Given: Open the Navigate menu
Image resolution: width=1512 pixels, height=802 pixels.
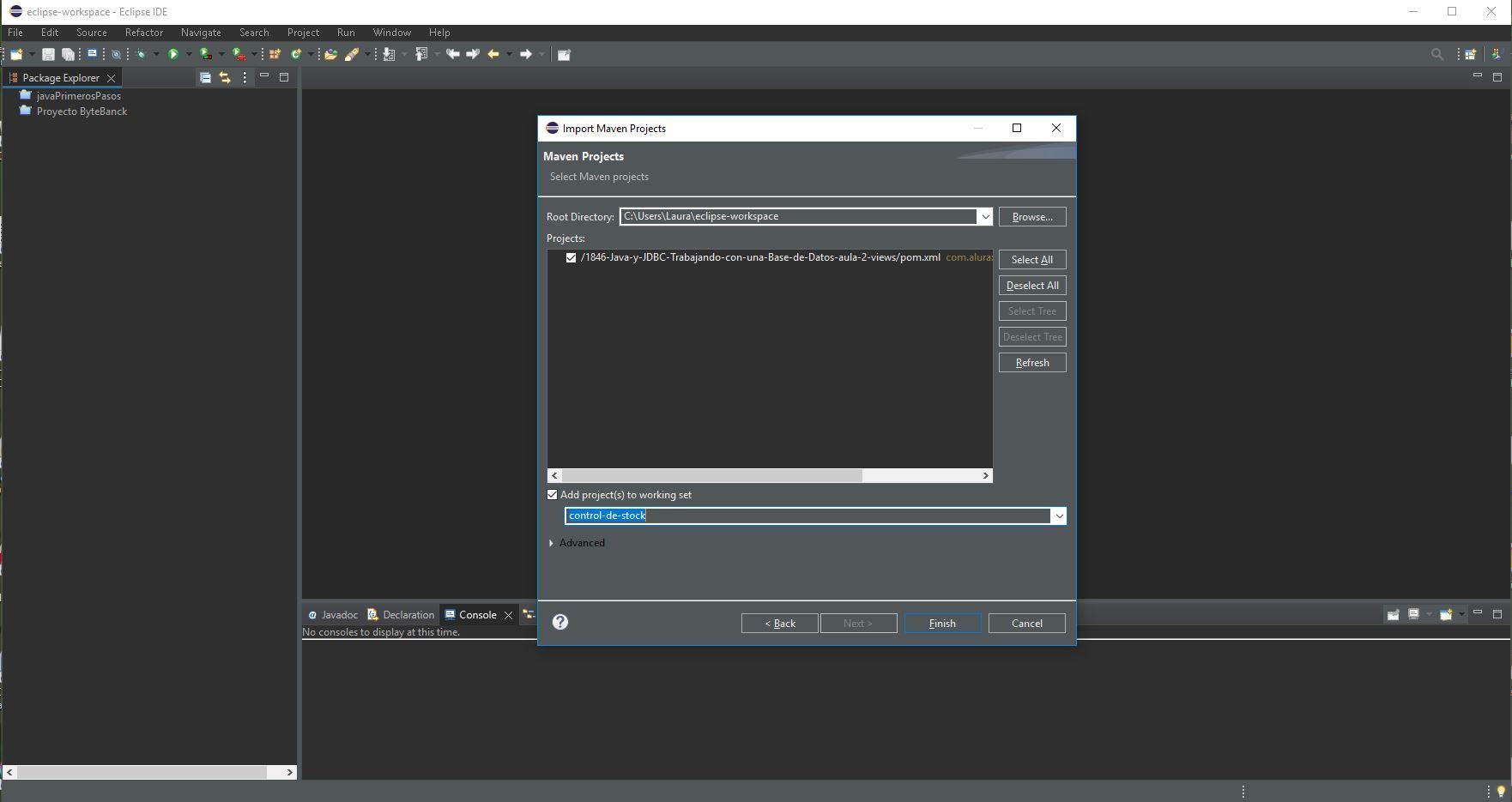Looking at the screenshot, I should click(201, 33).
